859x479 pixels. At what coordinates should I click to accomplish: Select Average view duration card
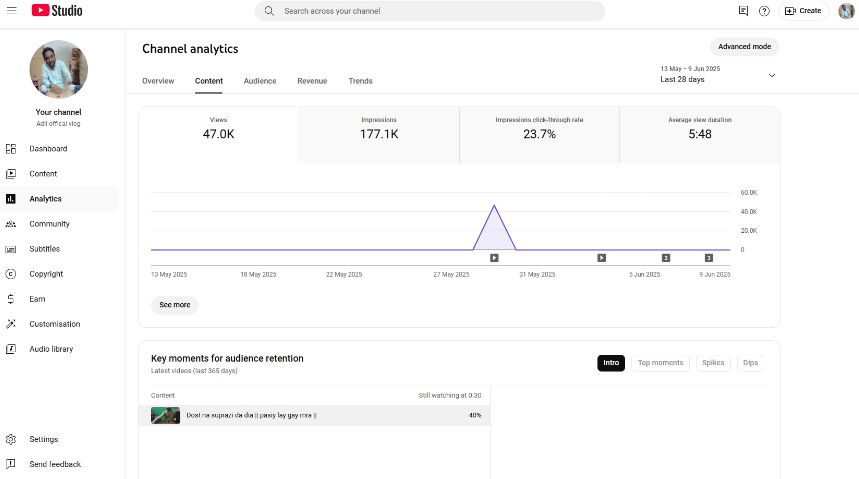(x=700, y=135)
